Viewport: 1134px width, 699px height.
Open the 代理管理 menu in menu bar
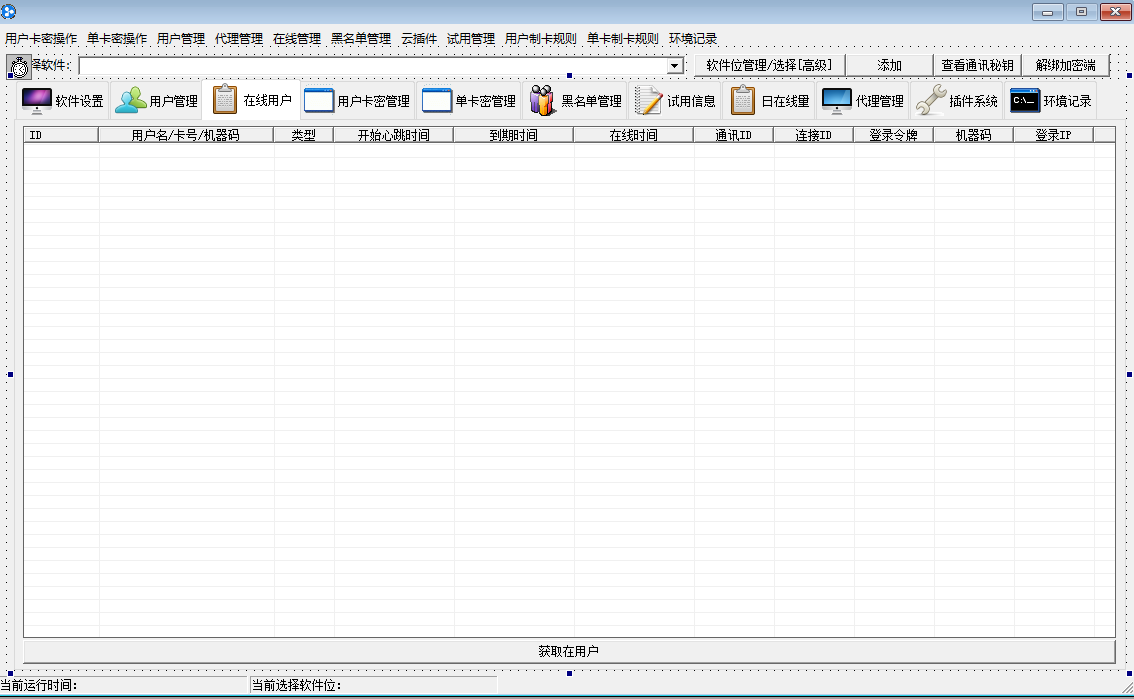(239, 39)
